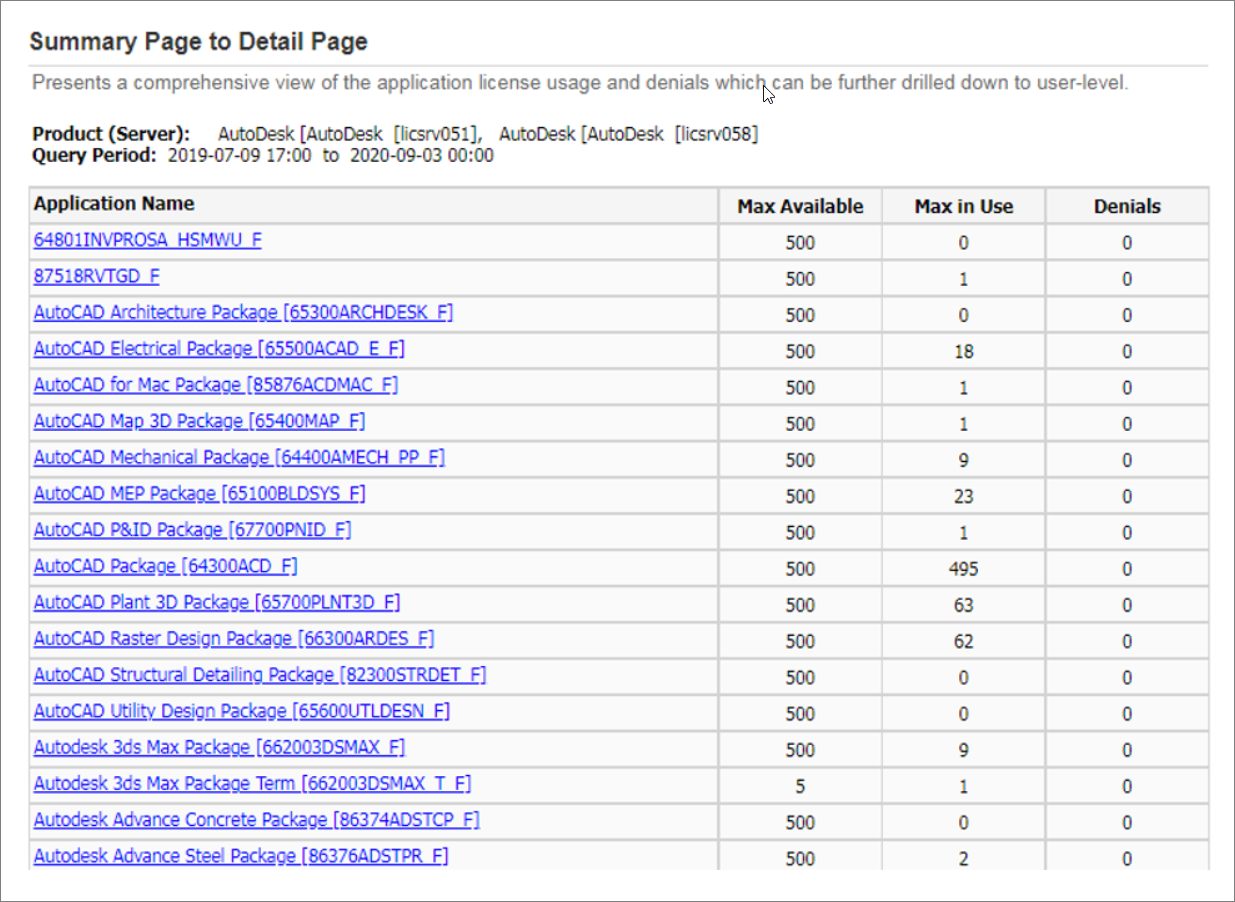1235x902 pixels.
Task: Open the AutoCAD Plant 3D Package link
Action: [217, 602]
